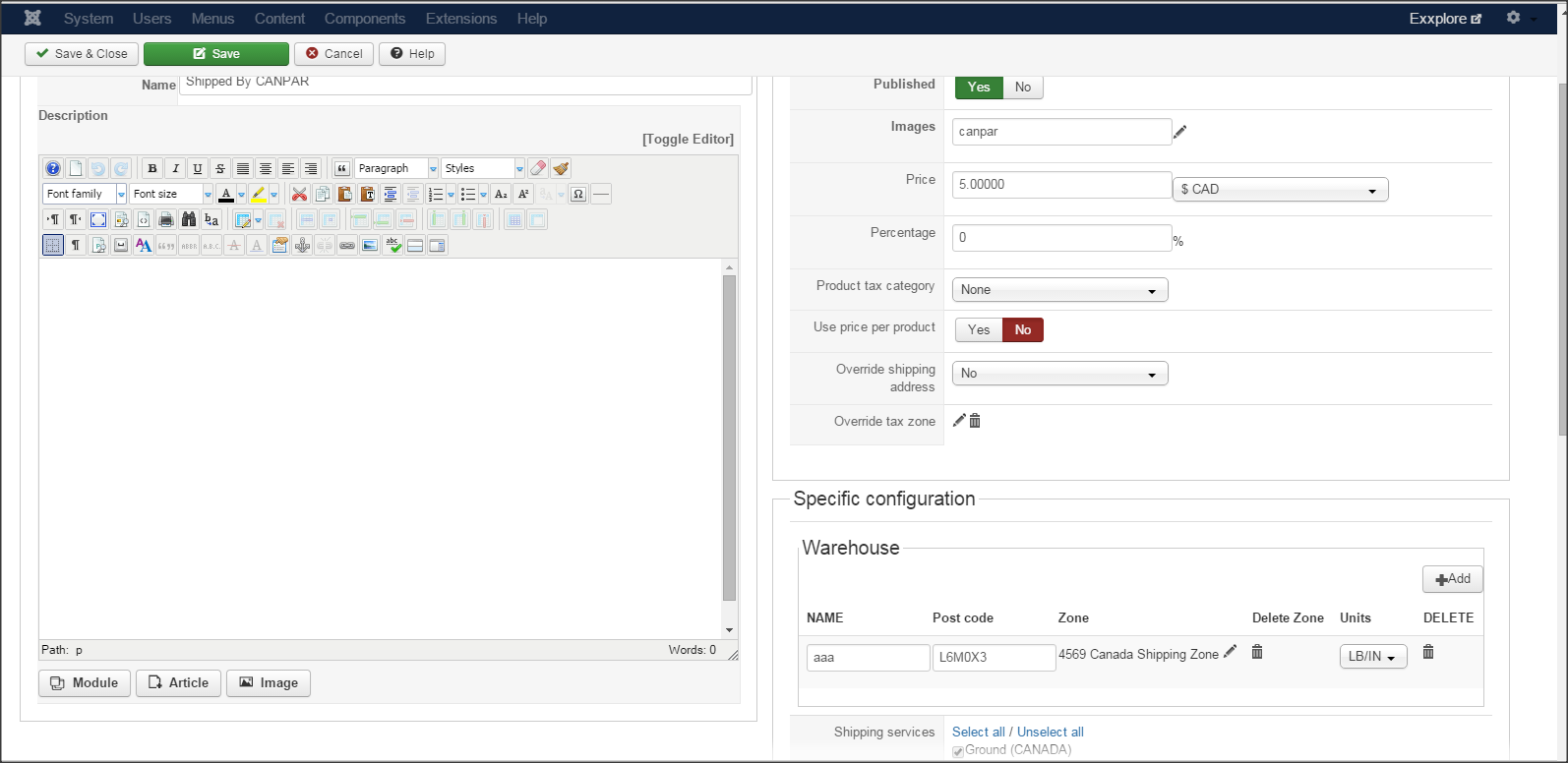Click the print icon in editor

(166, 219)
